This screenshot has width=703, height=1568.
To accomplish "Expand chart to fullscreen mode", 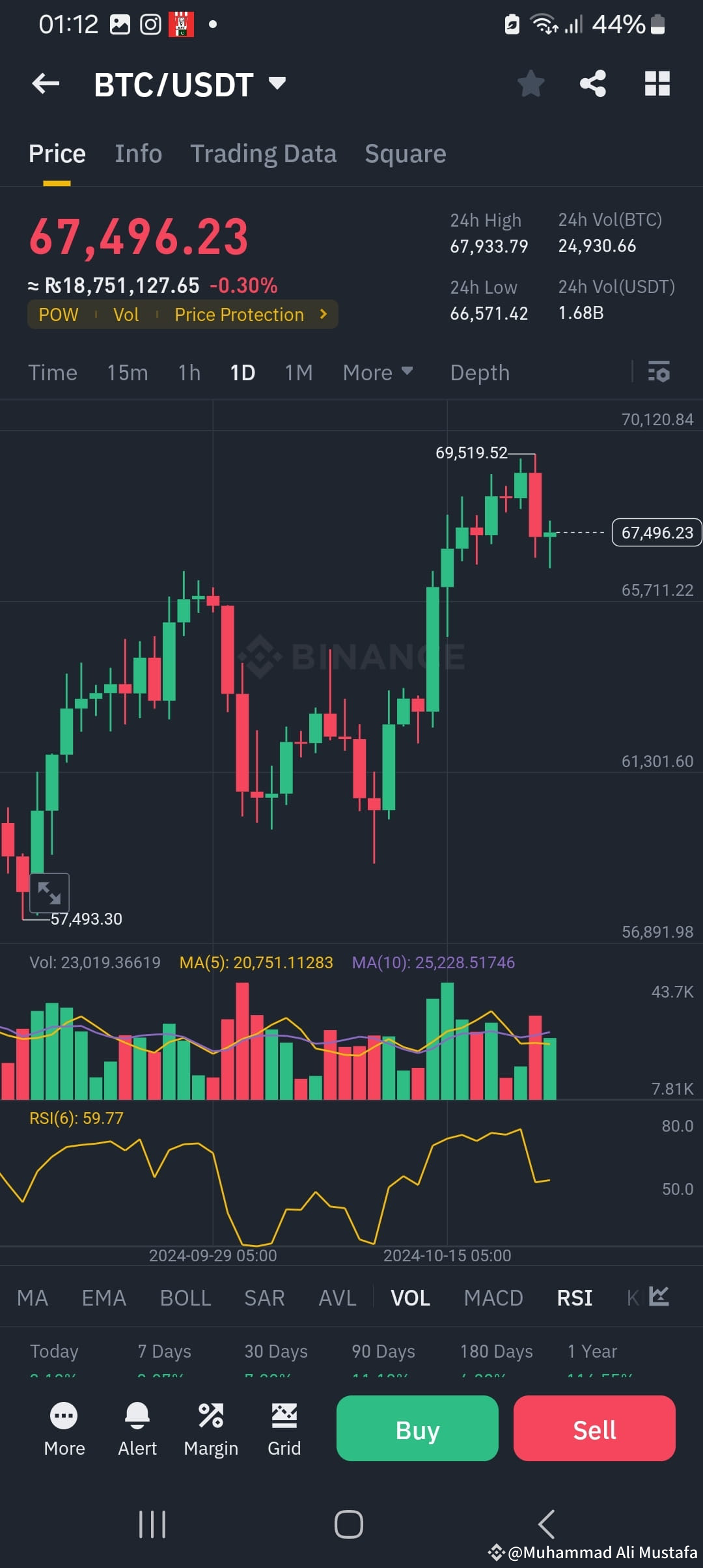I will point(50,893).
